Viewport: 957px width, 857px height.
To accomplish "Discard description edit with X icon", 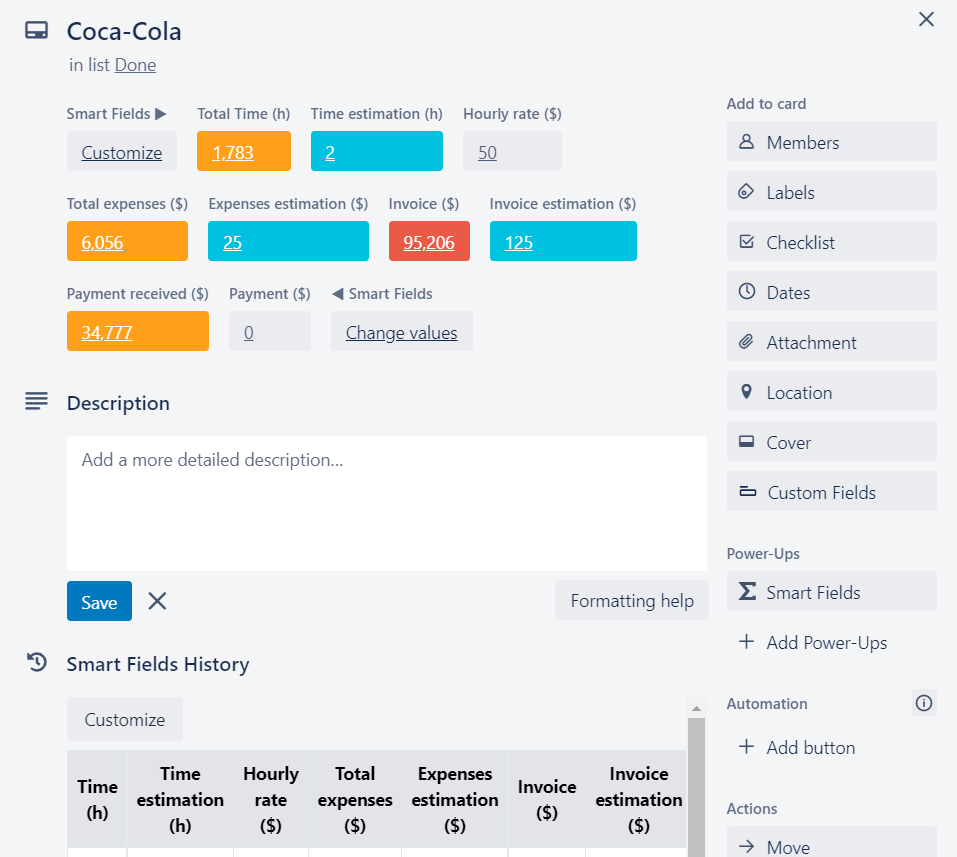I will pos(157,601).
